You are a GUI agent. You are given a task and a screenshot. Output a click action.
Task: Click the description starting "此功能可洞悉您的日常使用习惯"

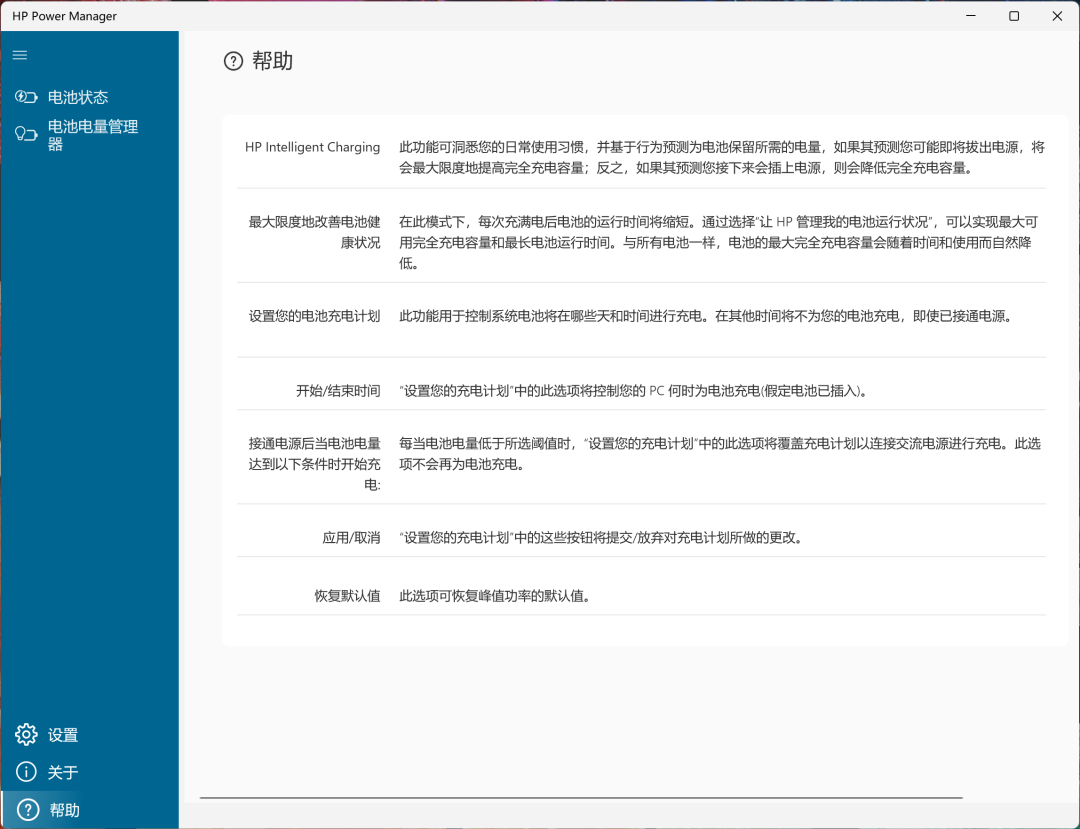[x=722, y=157]
